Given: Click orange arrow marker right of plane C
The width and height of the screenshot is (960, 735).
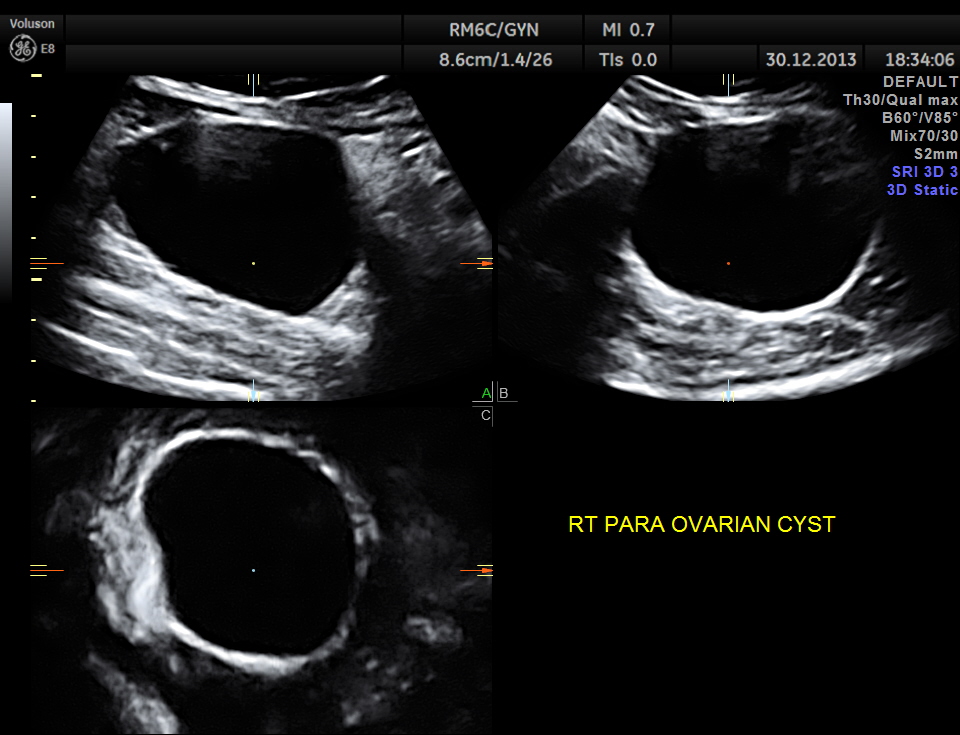Looking at the screenshot, I should 485,570.
